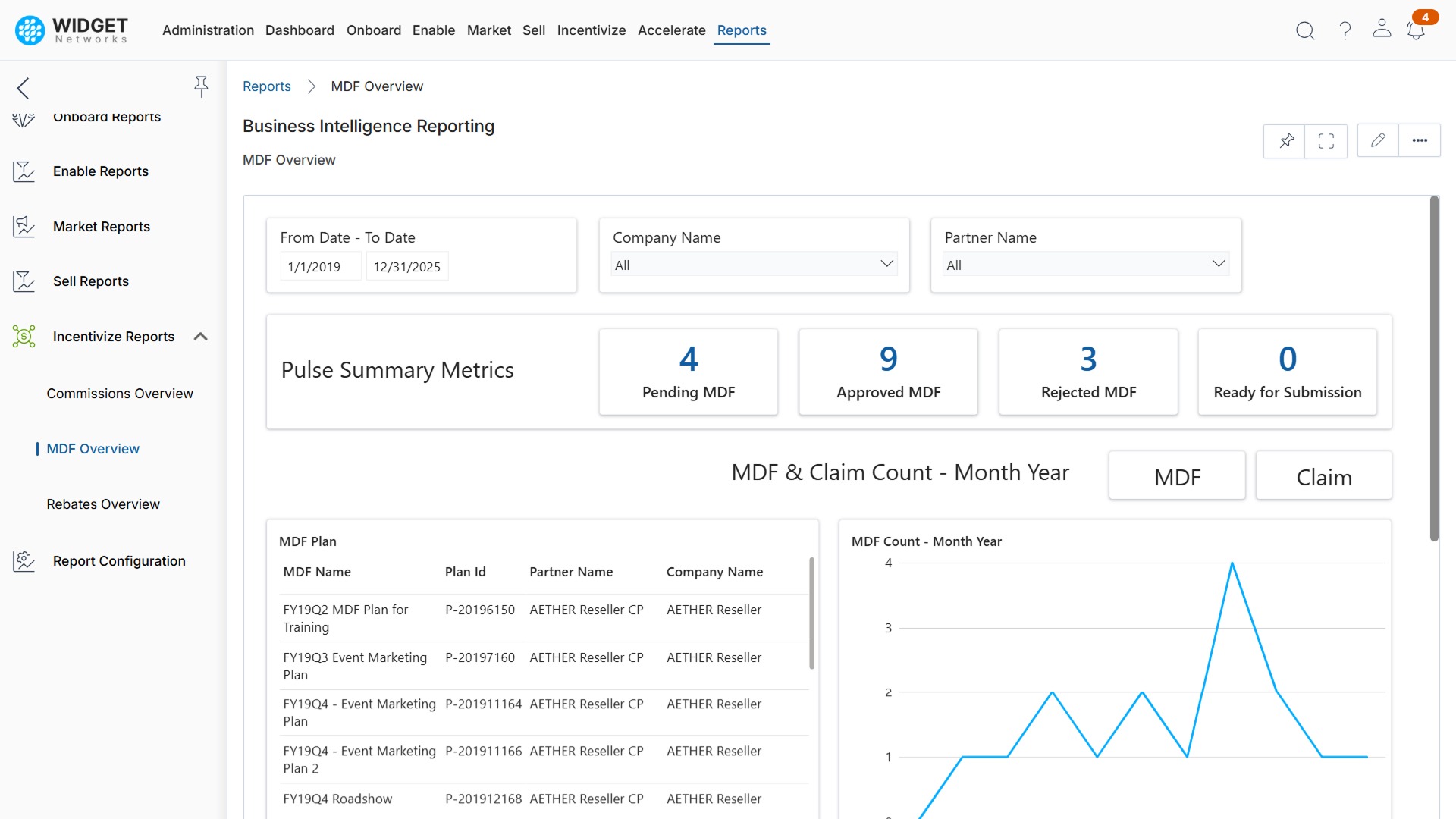Switch chart to Claim view
Viewport: 1456px width, 819px height.
click(1324, 476)
